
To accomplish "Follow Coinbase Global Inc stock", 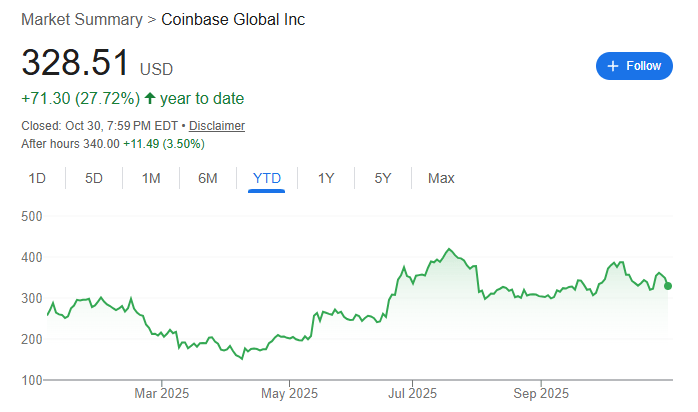I will pyautogui.click(x=634, y=66).
